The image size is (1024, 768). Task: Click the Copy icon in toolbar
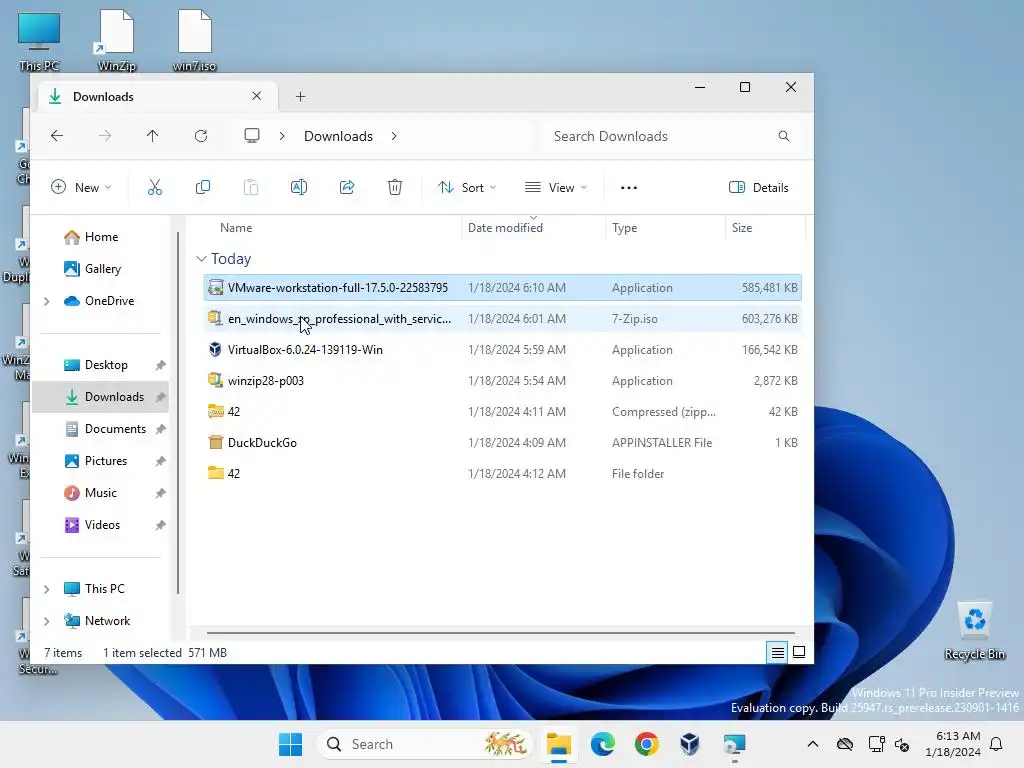tap(202, 187)
